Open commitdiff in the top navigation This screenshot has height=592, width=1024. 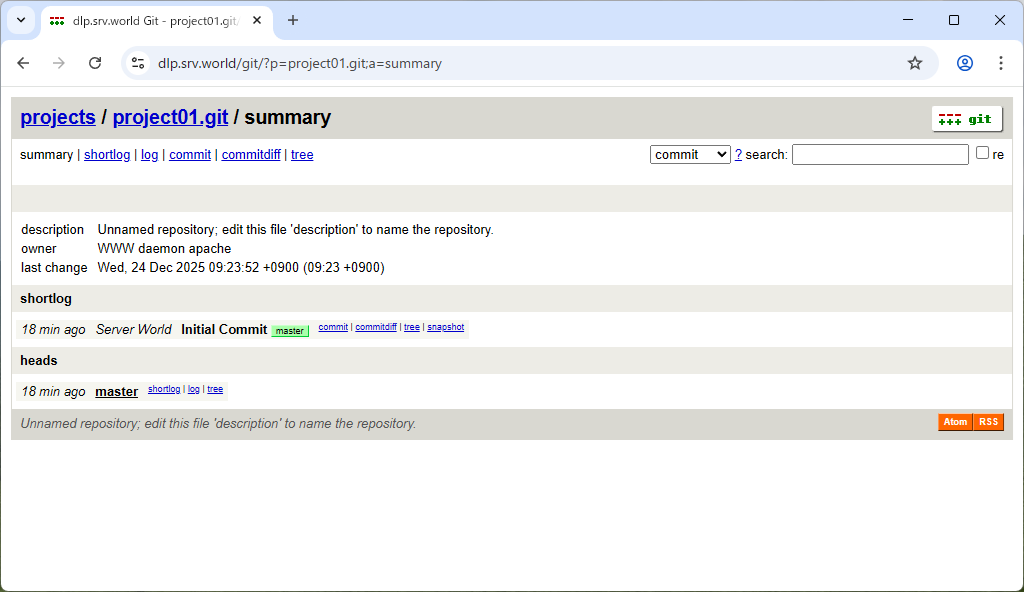point(251,155)
